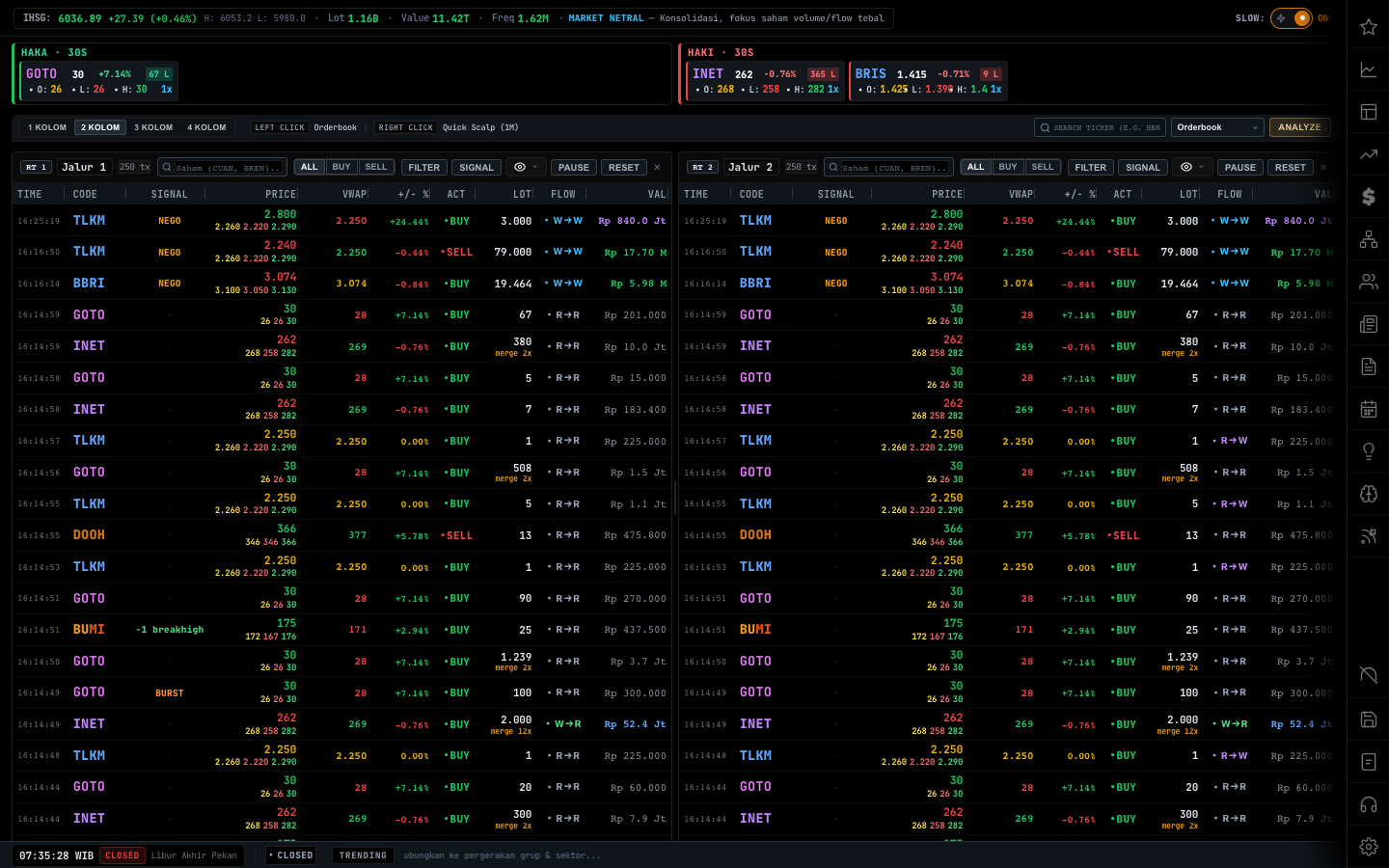Image resolution: width=1389 pixels, height=868 pixels.
Task: Click the TRENDING label in status bar
Action: [x=363, y=855]
